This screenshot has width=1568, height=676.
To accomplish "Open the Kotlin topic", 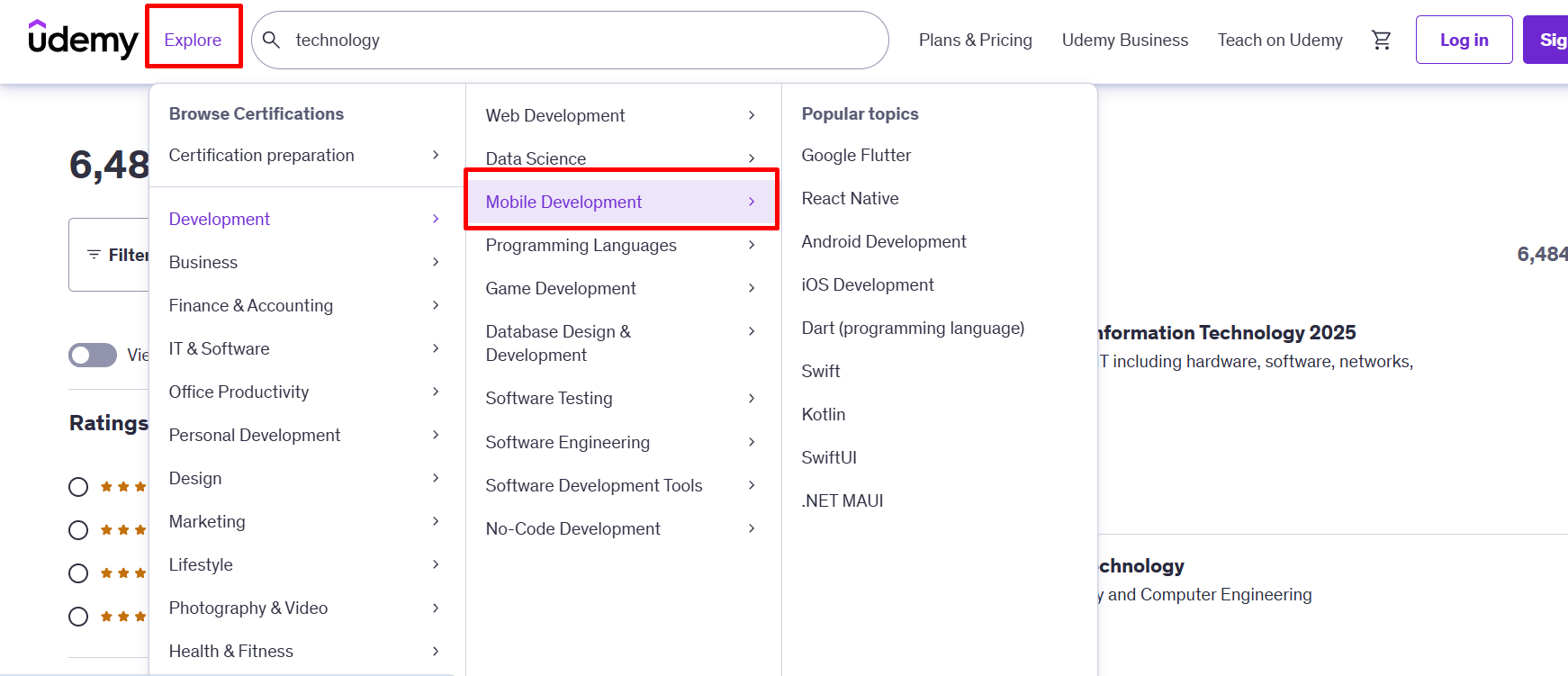I will tap(824, 414).
